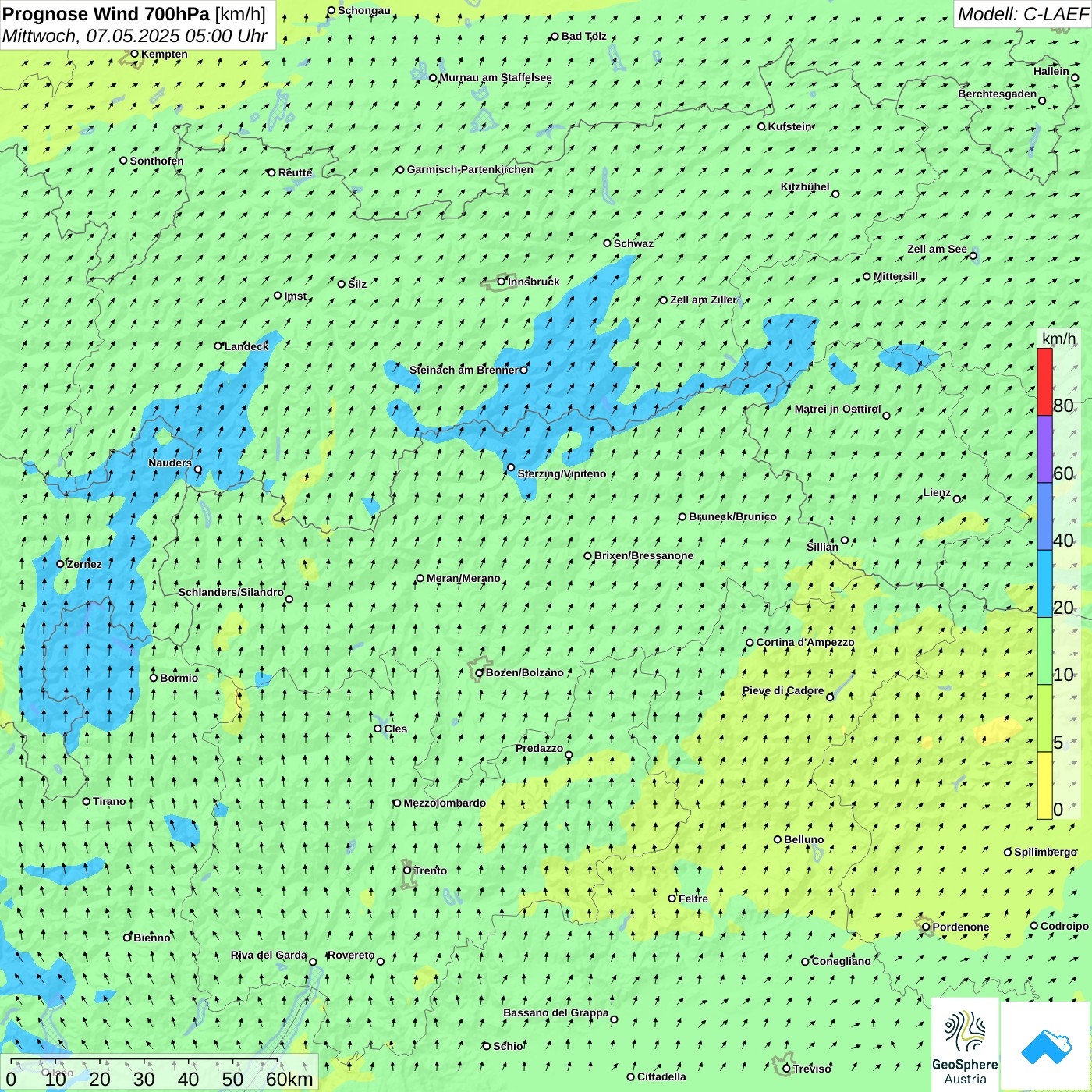Click the GeoSphere Austria logo
The height and width of the screenshot is (1092, 1092).
click(965, 1044)
